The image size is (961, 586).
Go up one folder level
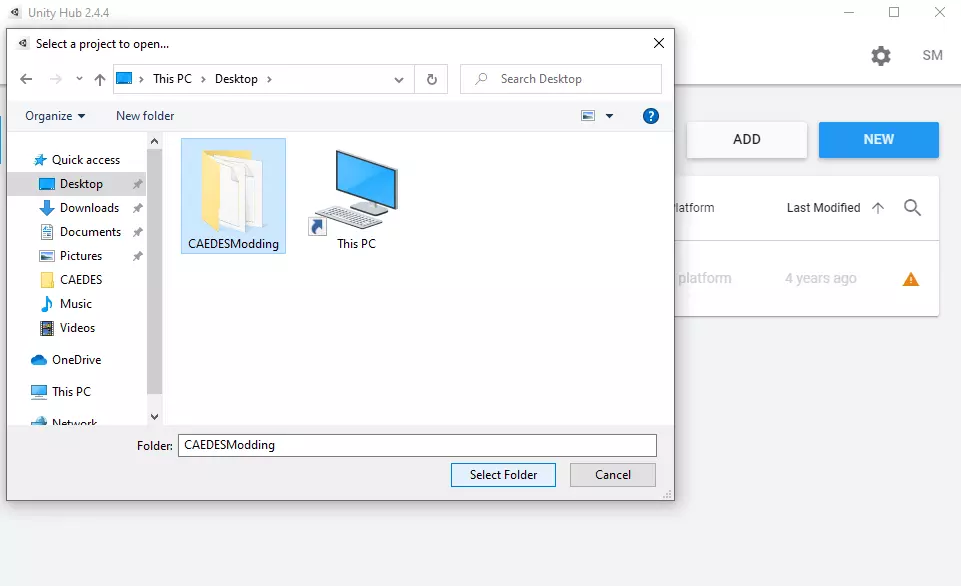tap(100, 79)
